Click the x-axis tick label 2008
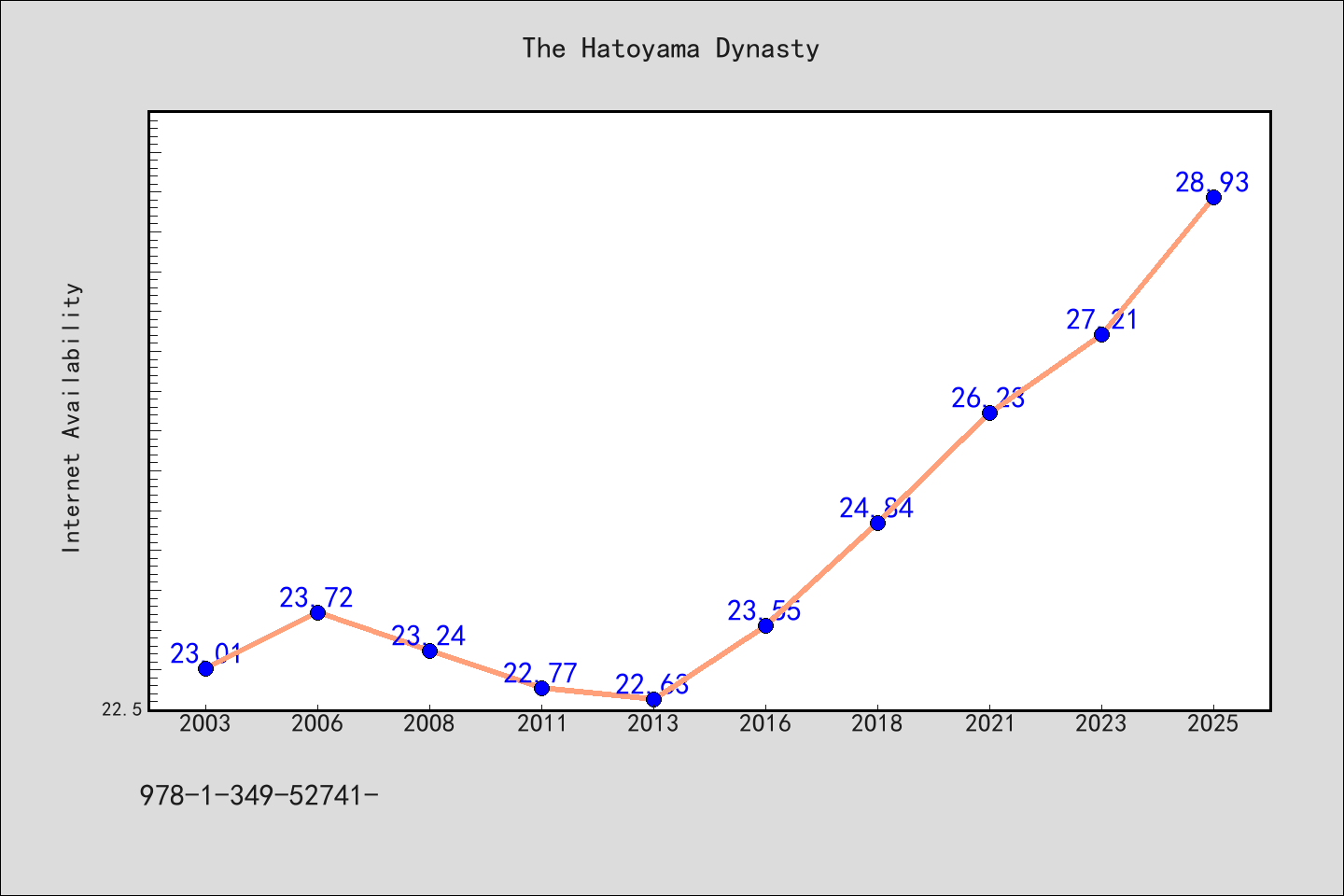 (429, 723)
